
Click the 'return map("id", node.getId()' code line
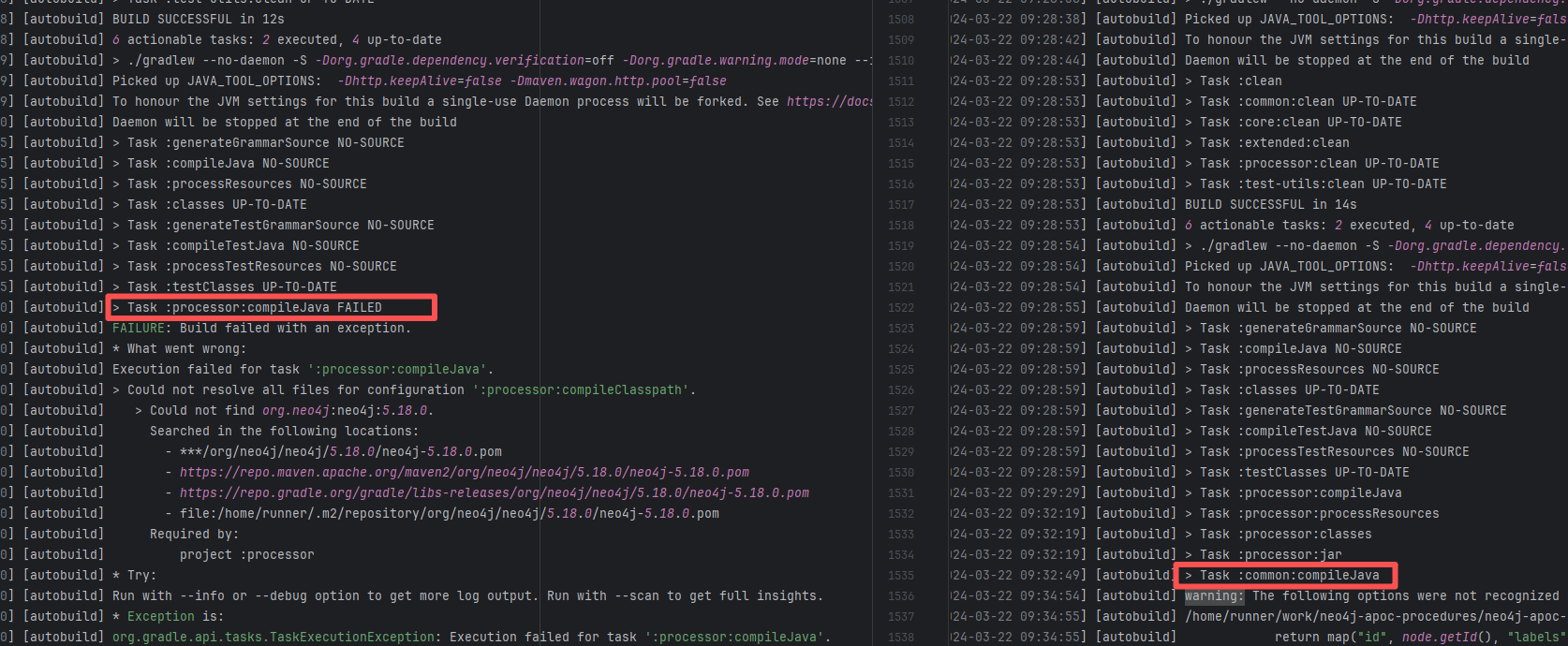tap(1414, 638)
